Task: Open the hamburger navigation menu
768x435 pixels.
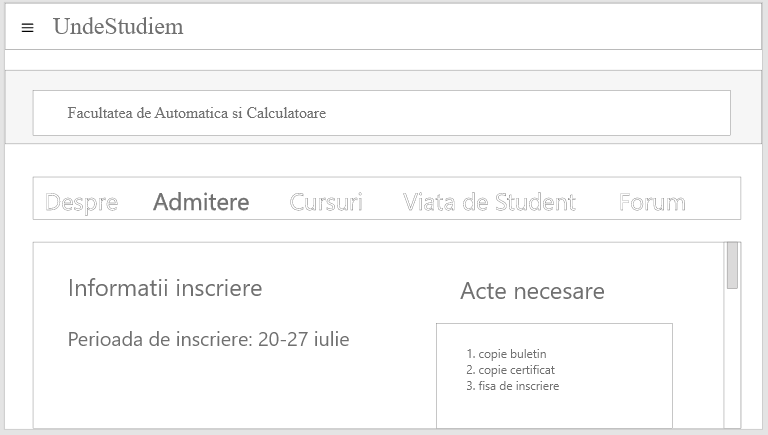Action: (27, 28)
